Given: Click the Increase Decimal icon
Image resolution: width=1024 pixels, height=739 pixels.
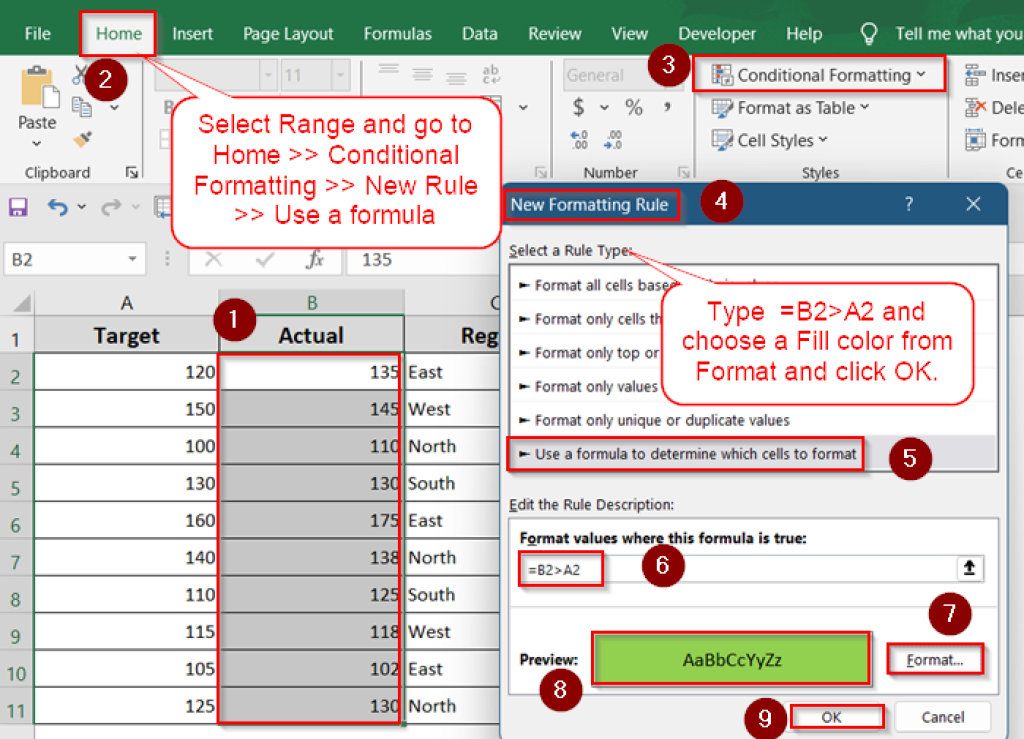Looking at the screenshot, I should (x=578, y=138).
